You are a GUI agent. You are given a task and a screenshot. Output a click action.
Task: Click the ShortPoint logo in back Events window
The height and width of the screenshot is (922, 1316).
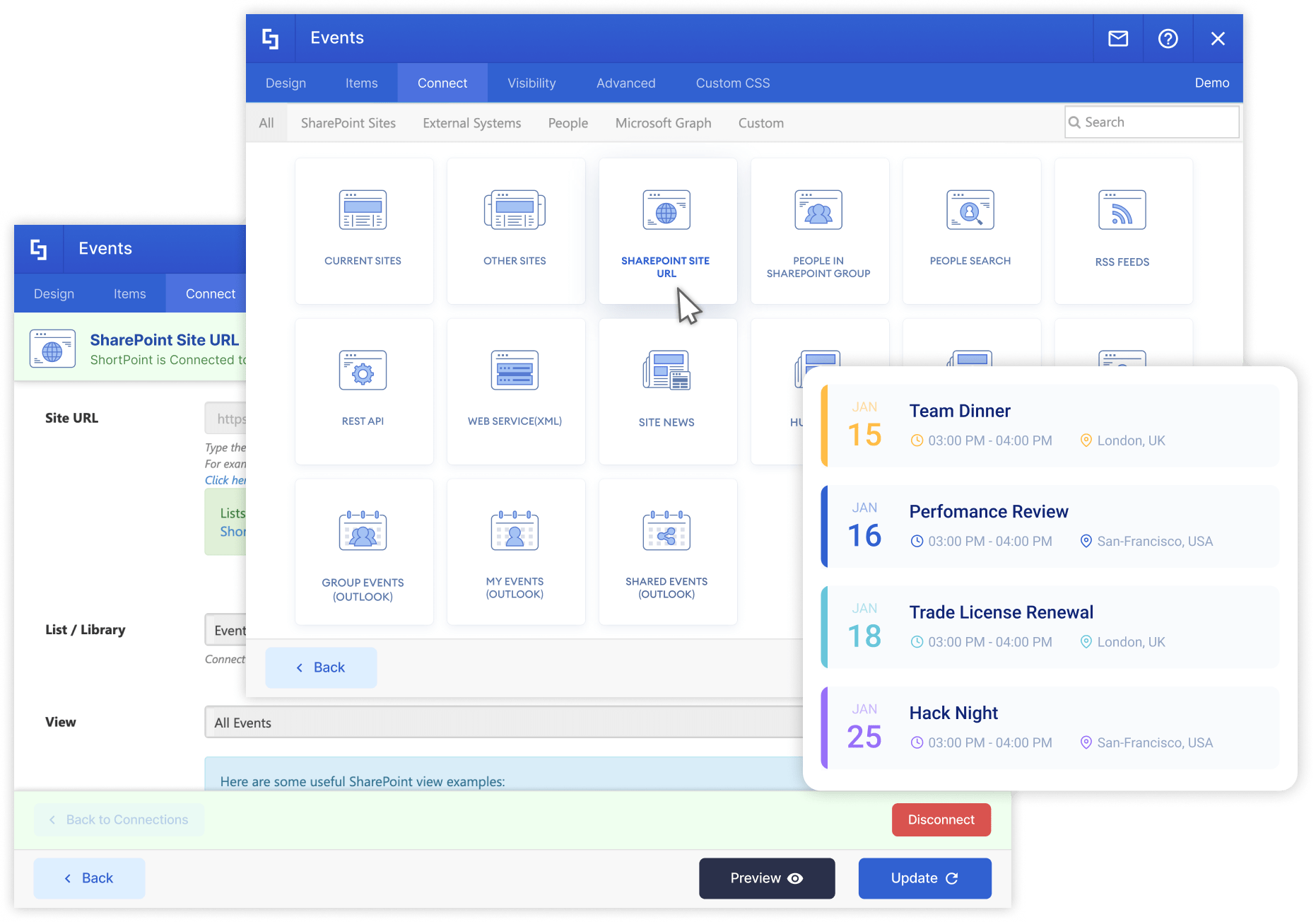39,249
